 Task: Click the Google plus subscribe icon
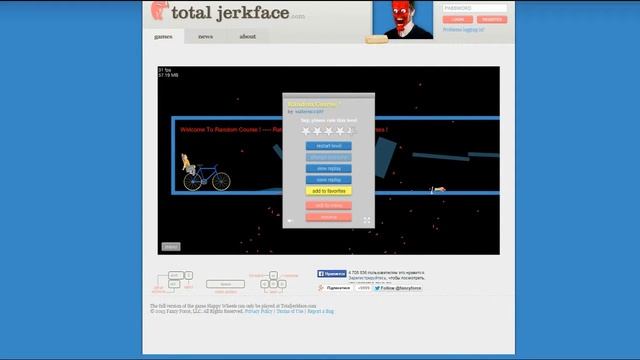(x=321, y=288)
